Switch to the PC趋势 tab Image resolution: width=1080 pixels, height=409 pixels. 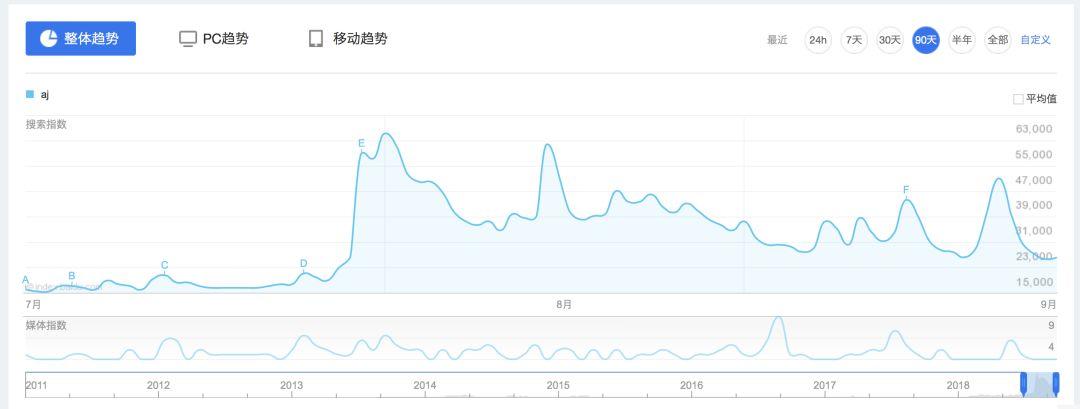coord(225,39)
